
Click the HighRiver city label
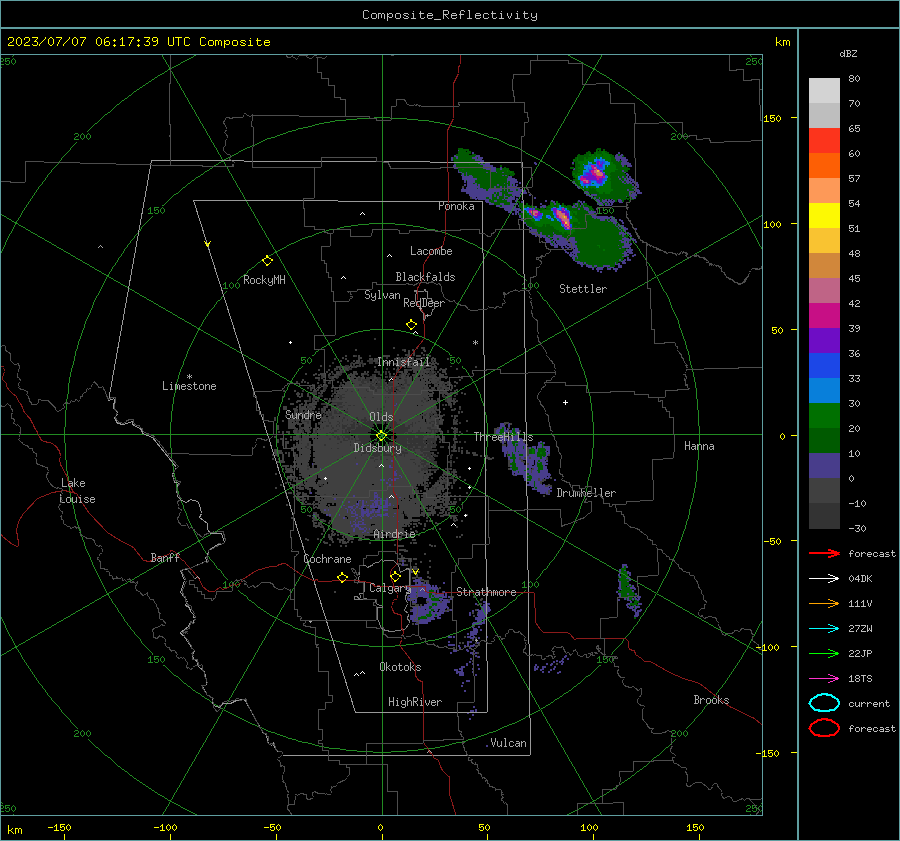point(415,702)
